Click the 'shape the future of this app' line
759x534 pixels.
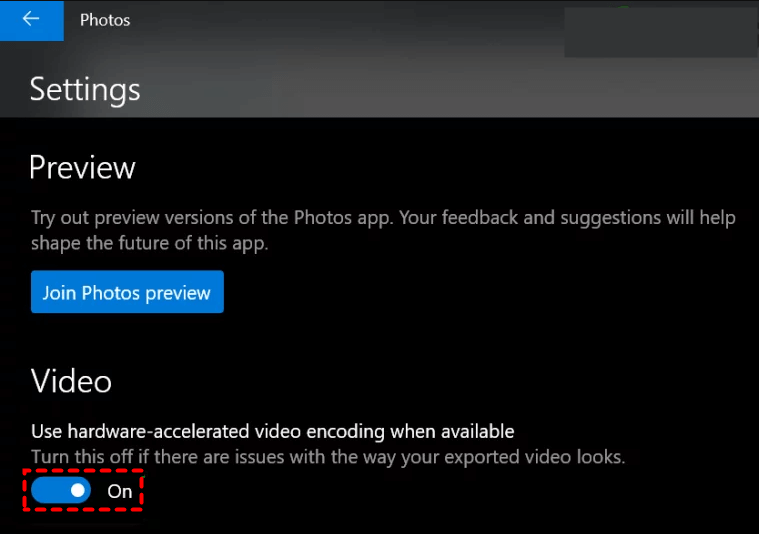[150, 243]
